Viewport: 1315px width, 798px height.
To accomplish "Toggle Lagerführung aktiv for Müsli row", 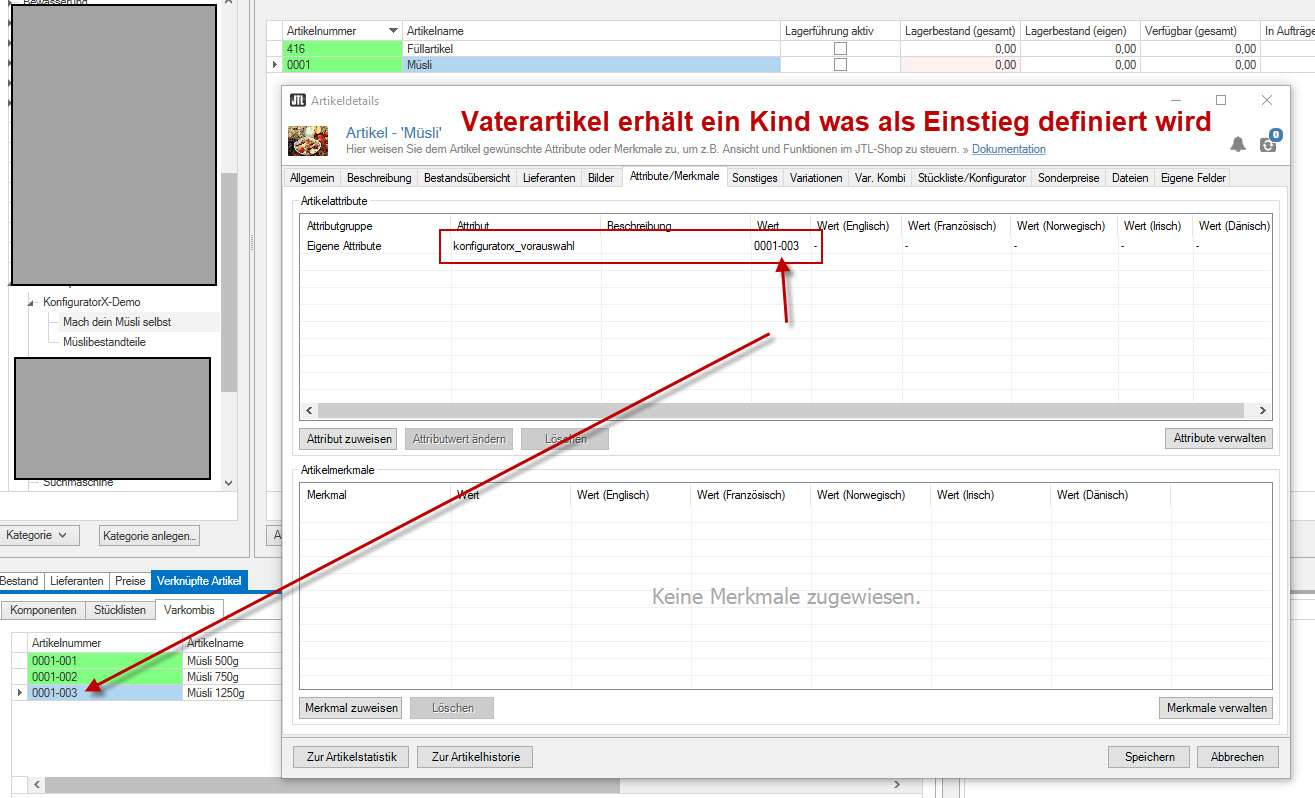I will coord(840,64).
